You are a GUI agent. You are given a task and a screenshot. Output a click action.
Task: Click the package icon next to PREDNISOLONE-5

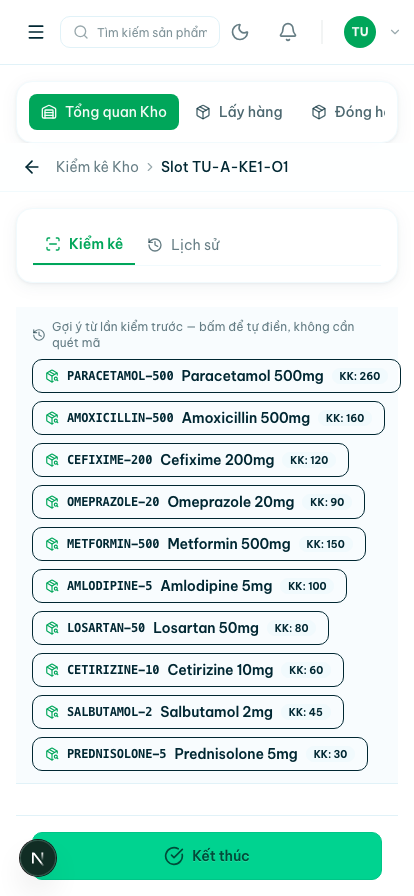point(52,754)
